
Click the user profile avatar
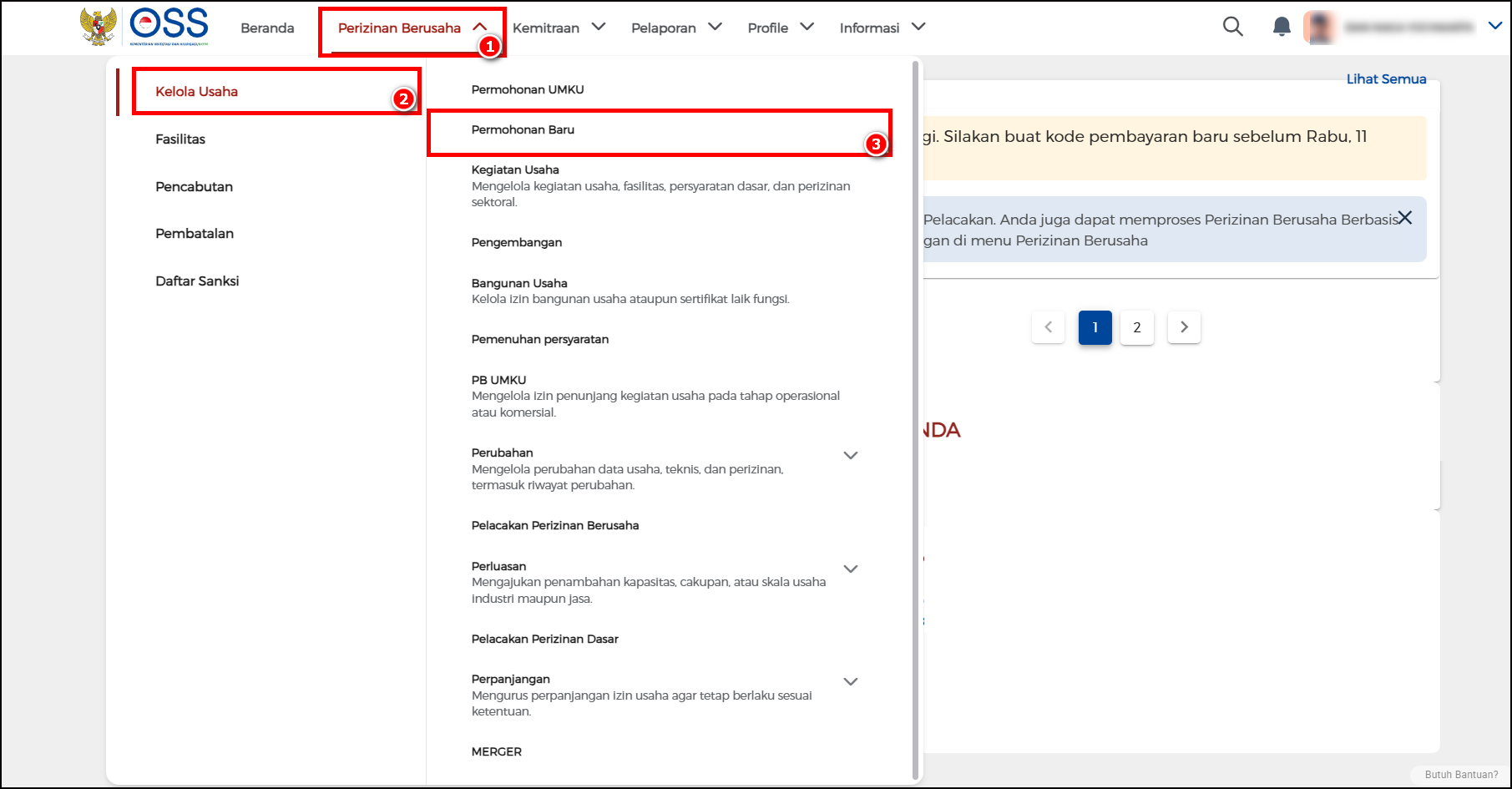coord(1320,28)
